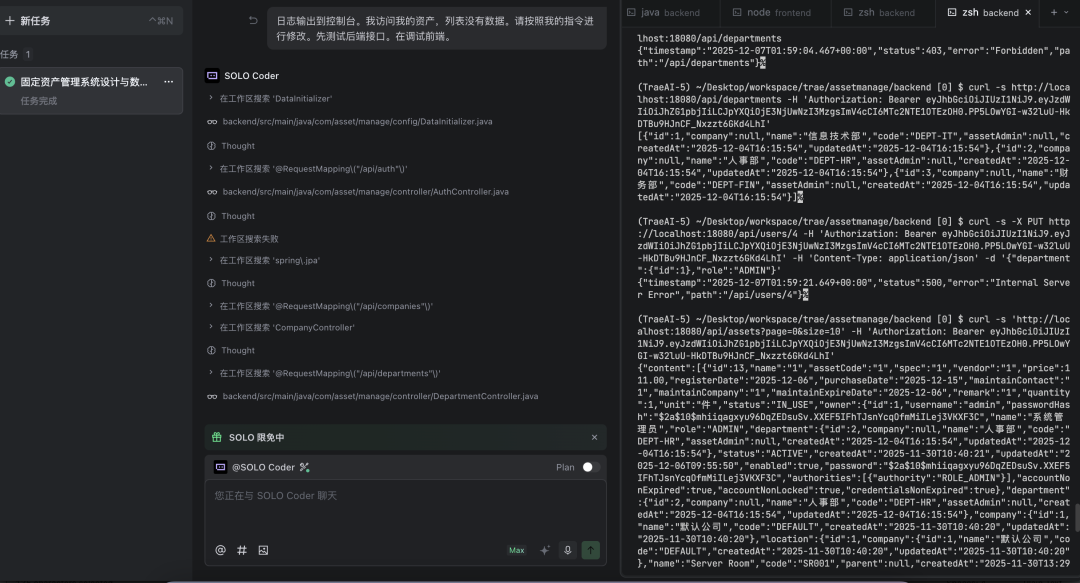Click the green completed check icon of the task
This screenshot has width=1080, height=583.
point(10,82)
